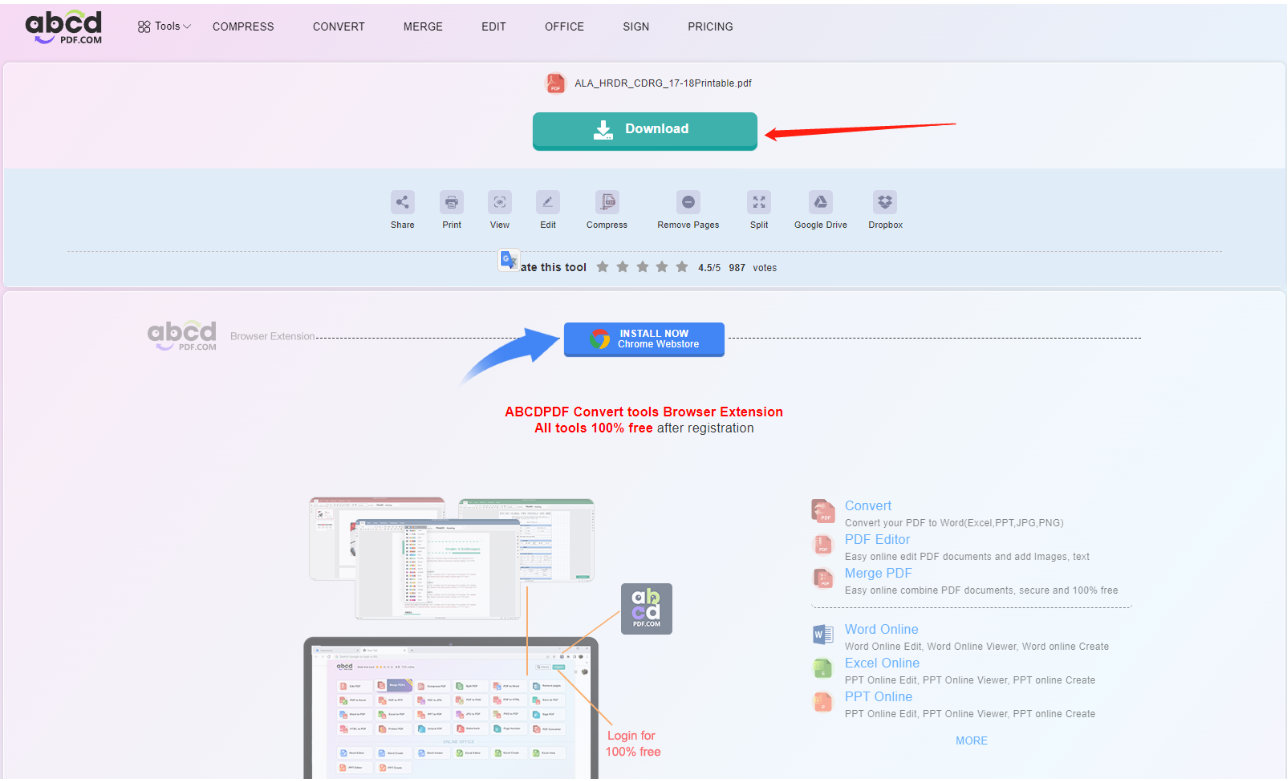Click the laptop screenshot of tools page
This screenshot has width=1288, height=781.
click(451, 710)
